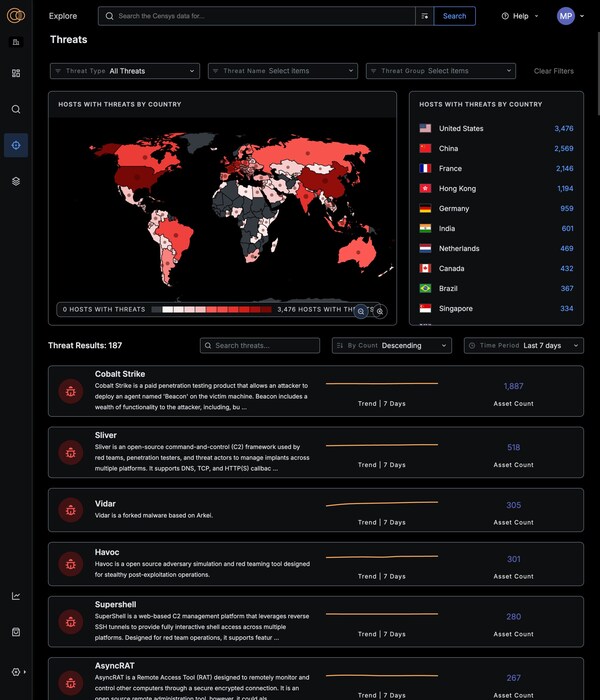
Task: Expand the Threat Group filter dropdown
Action: pos(441,71)
